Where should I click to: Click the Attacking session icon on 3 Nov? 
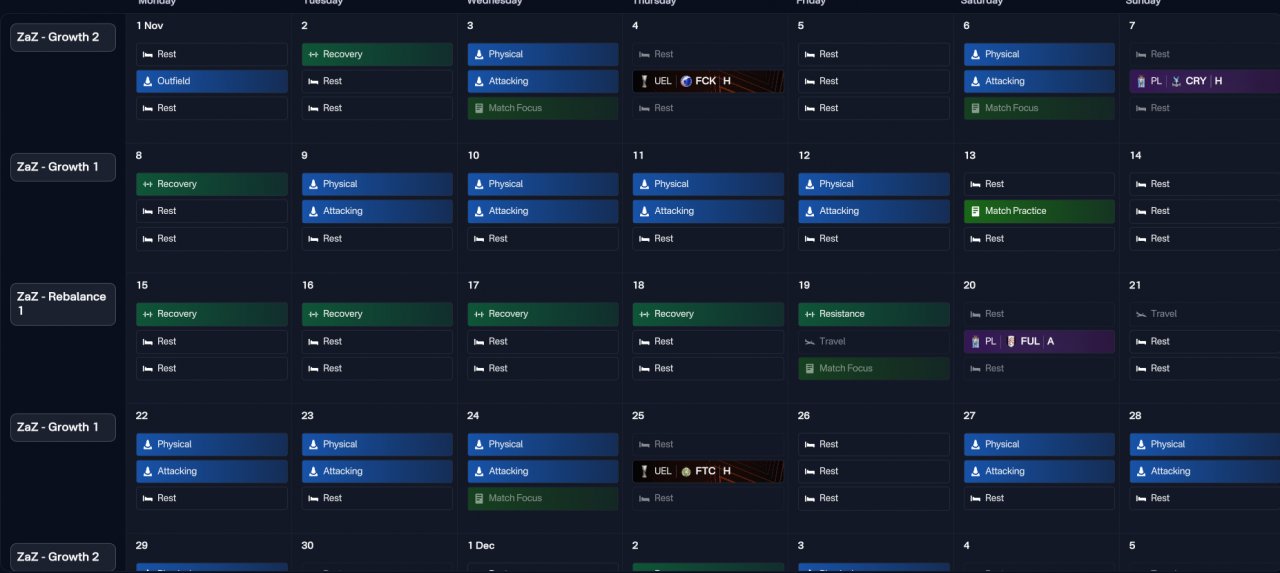click(479, 81)
